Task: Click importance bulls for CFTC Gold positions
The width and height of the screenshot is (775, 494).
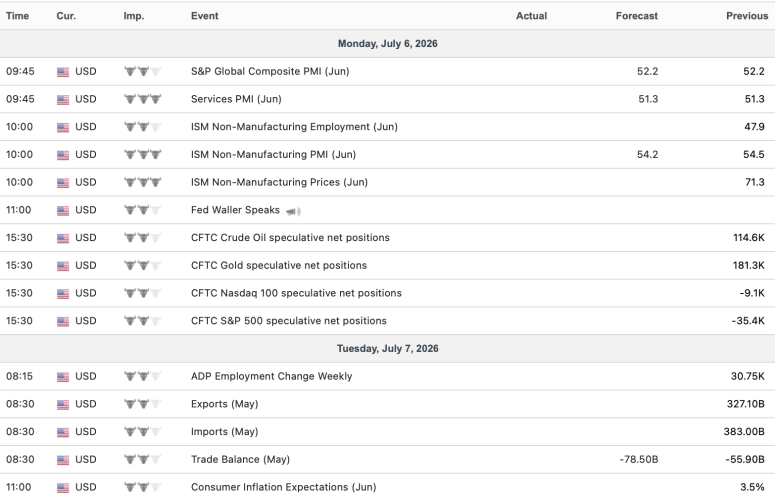Action: click(x=142, y=265)
